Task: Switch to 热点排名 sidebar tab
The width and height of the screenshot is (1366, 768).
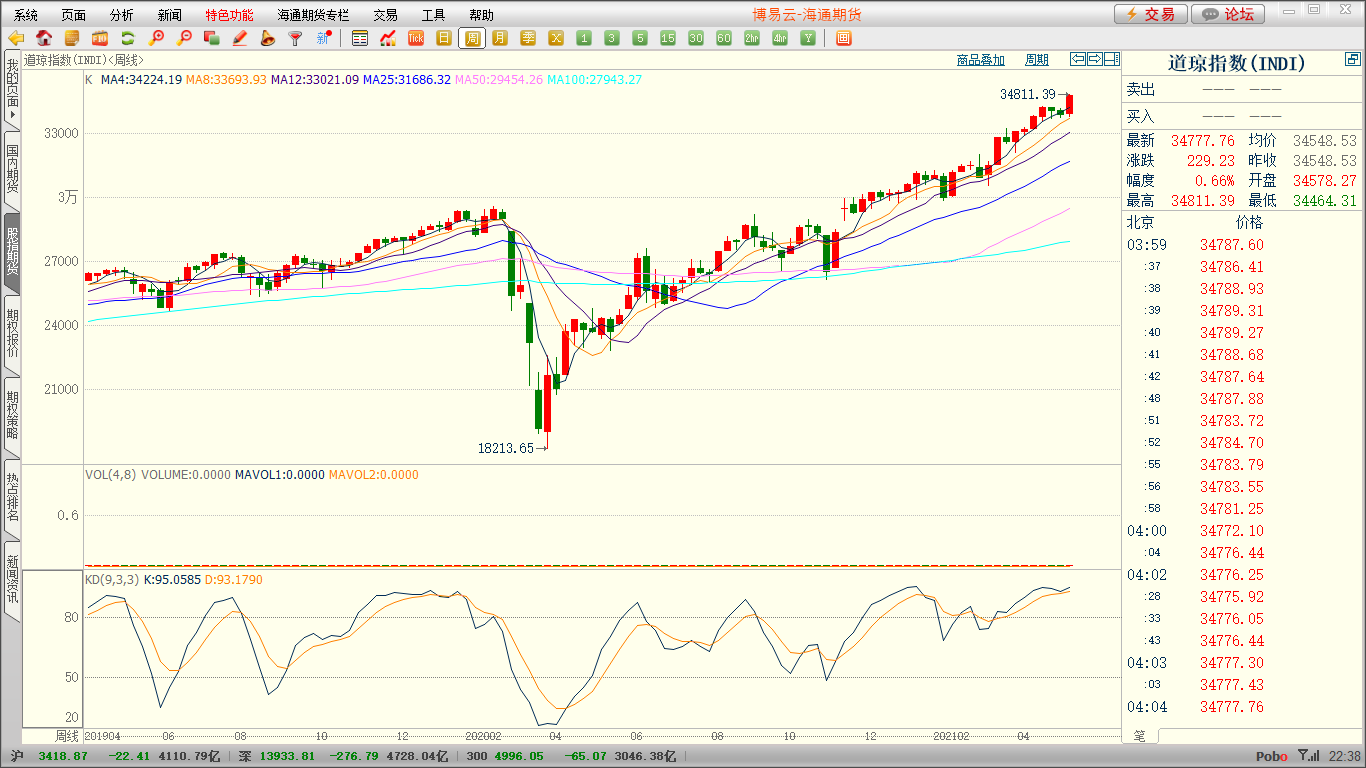Action: tap(11, 497)
